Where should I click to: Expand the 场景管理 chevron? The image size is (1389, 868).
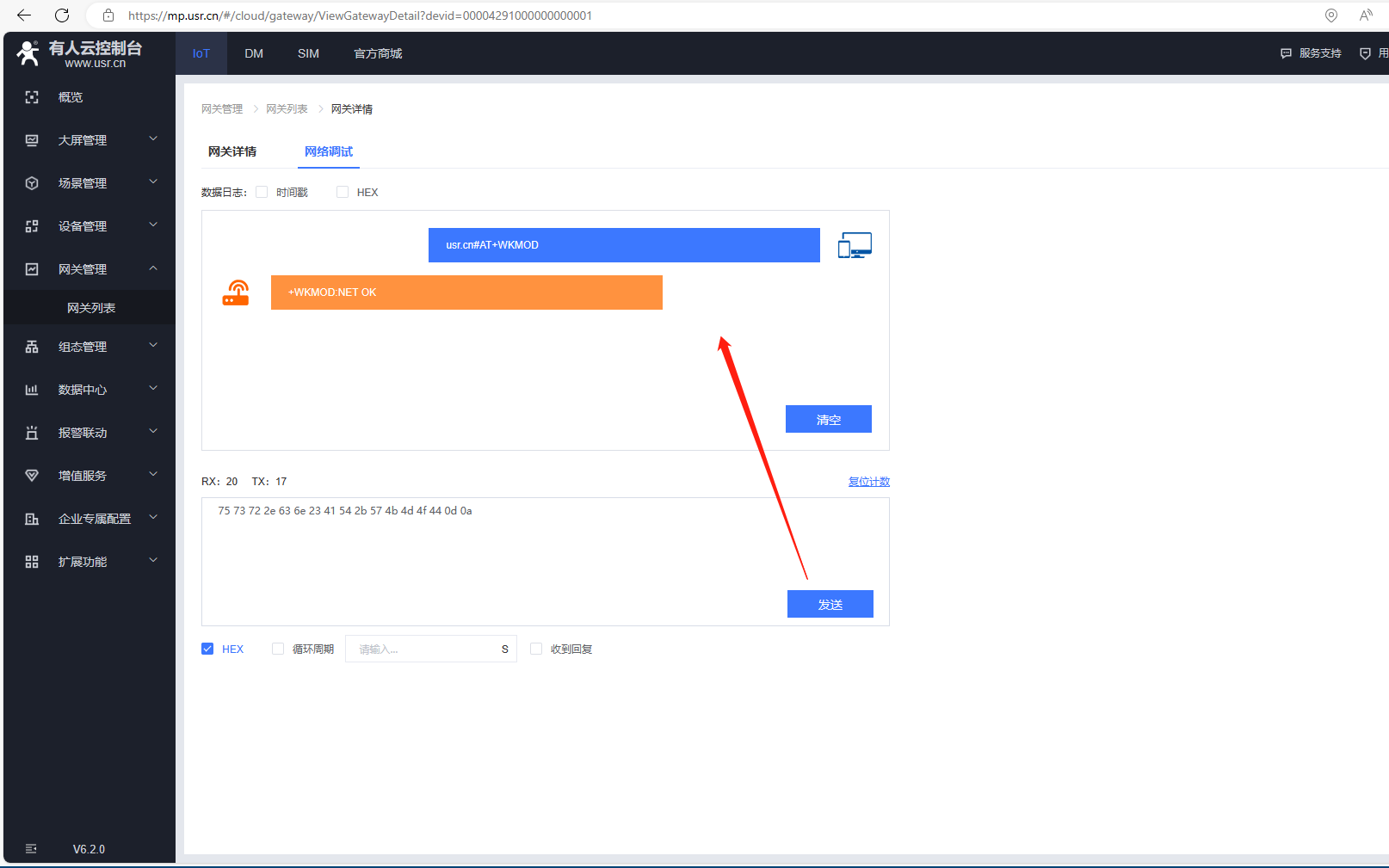pyautogui.click(x=153, y=182)
